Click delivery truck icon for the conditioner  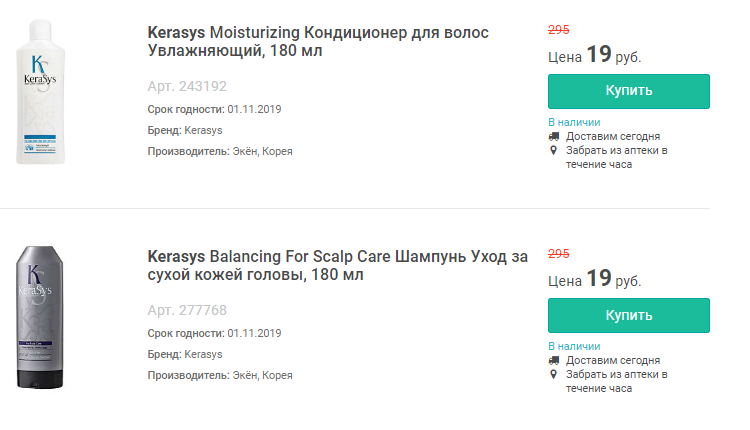coord(554,136)
